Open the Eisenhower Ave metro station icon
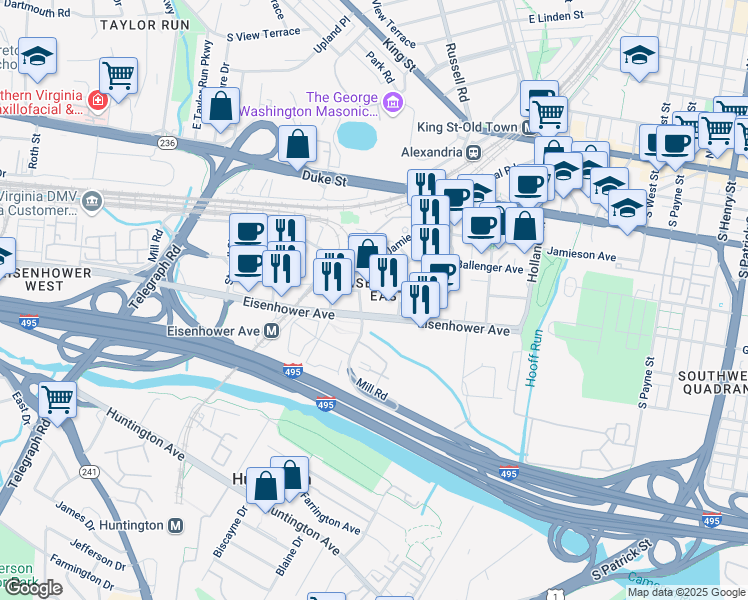This screenshot has width=748, height=600. pos(272,331)
